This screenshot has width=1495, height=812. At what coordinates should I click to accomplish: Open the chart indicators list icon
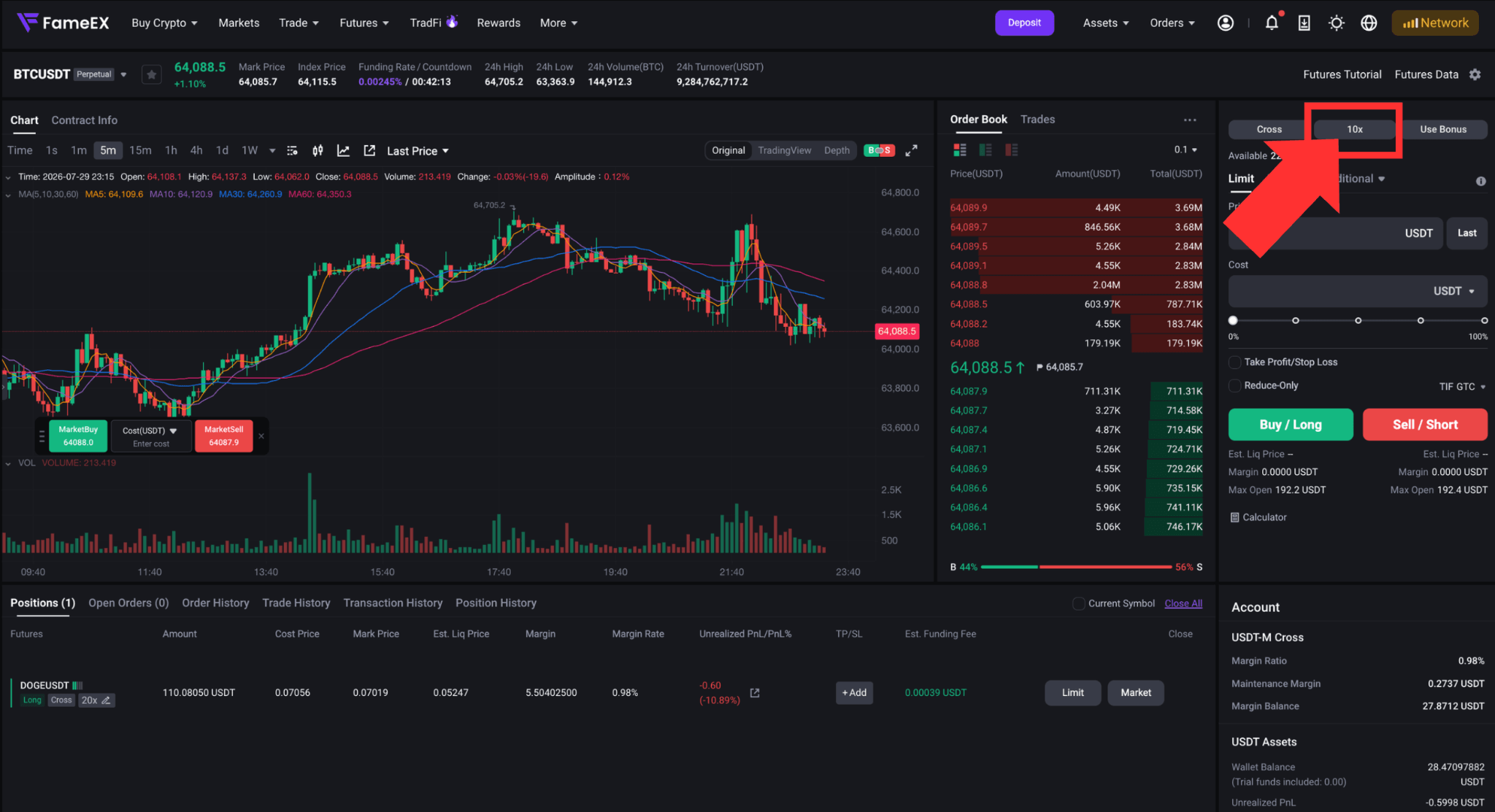(292, 150)
